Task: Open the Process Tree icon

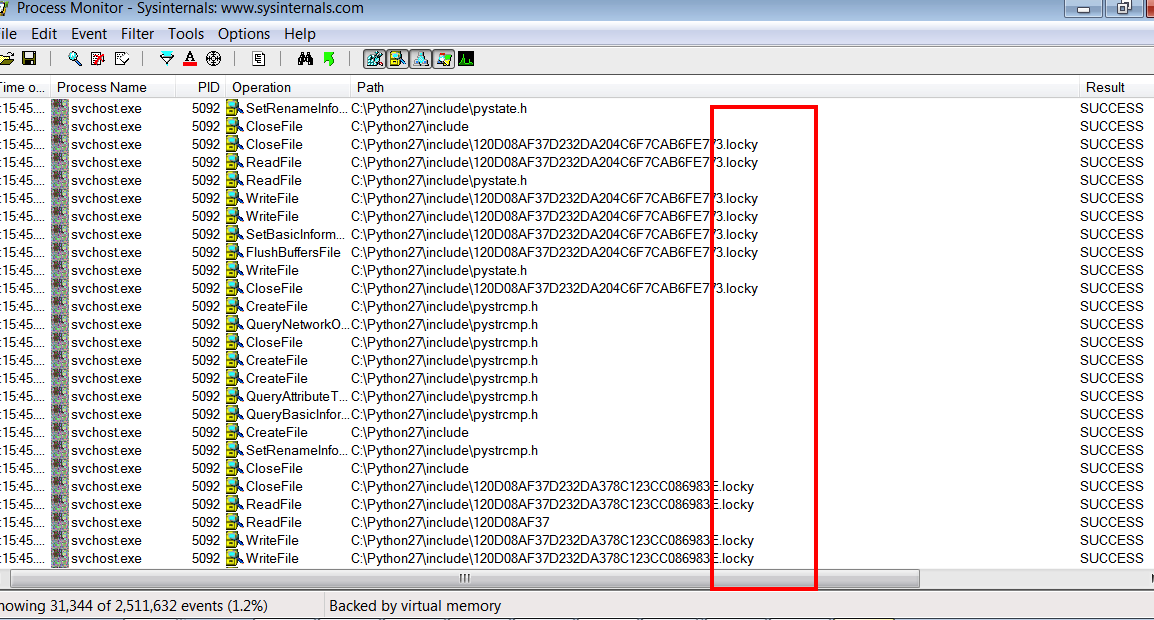Action: tap(259, 59)
